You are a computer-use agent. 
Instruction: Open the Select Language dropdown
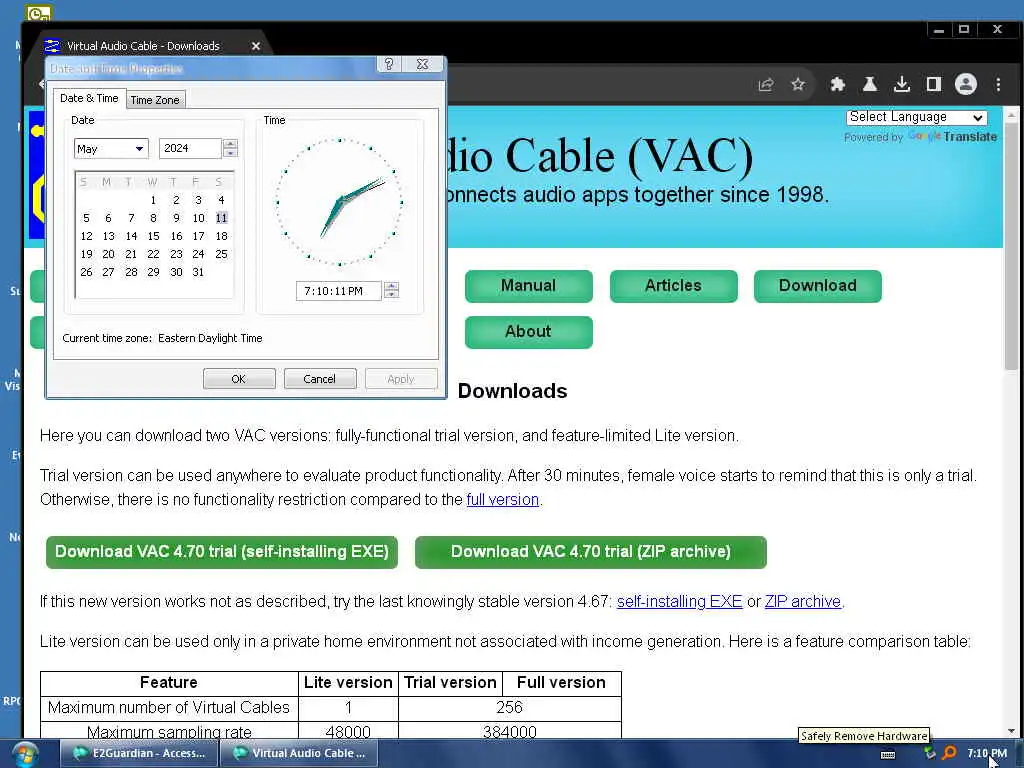coord(916,117)
